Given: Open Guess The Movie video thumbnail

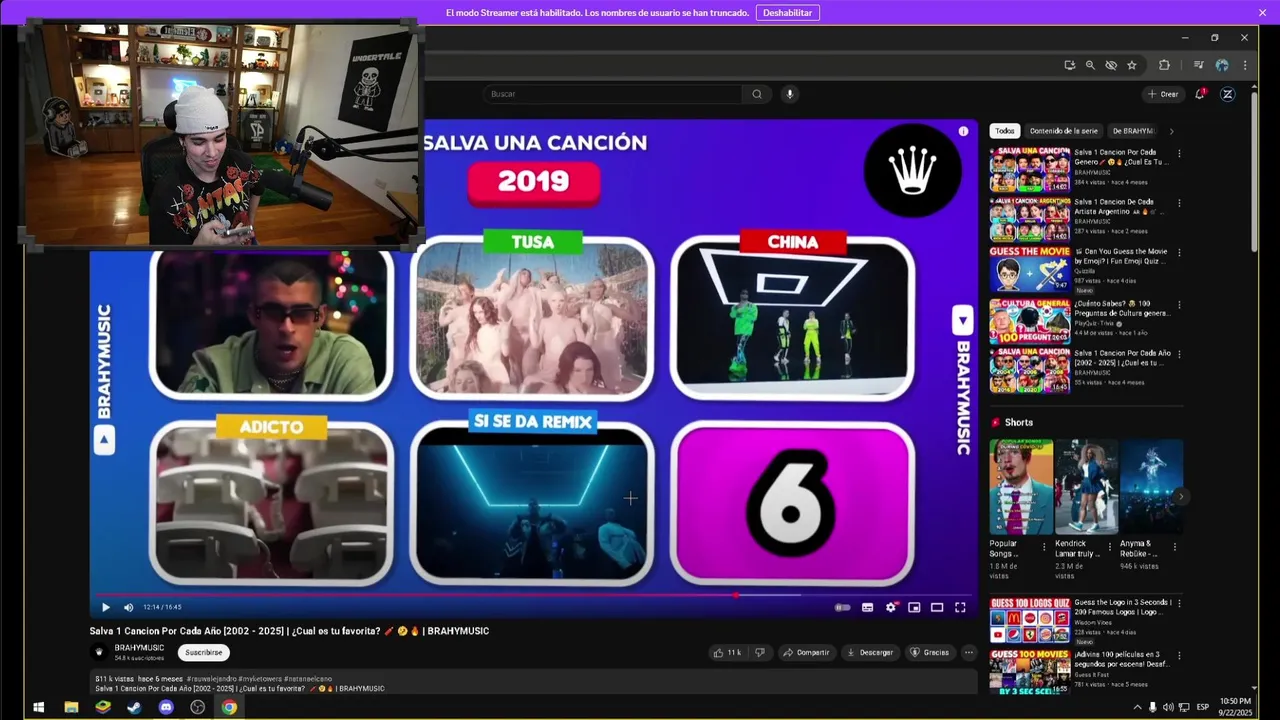Looking at the screenshot, I should (1029, 270).
